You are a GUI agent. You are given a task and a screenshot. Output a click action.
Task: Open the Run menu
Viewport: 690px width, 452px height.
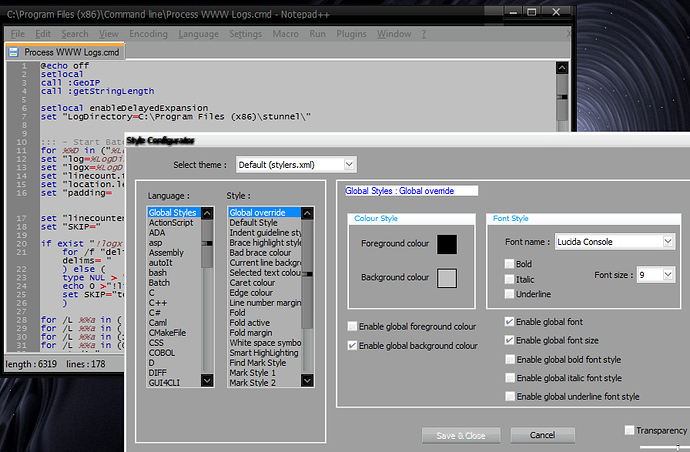click(x=317, y=34)
